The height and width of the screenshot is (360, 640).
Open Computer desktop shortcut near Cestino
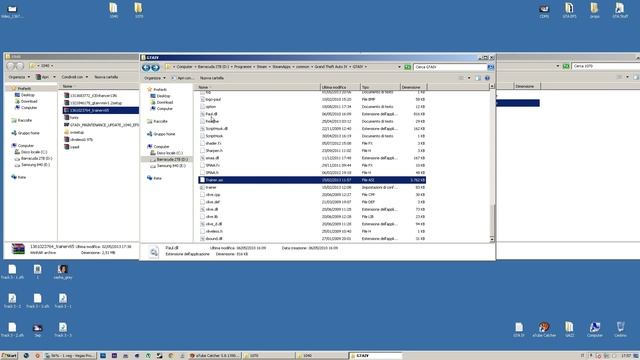click(x=595, y=330)
